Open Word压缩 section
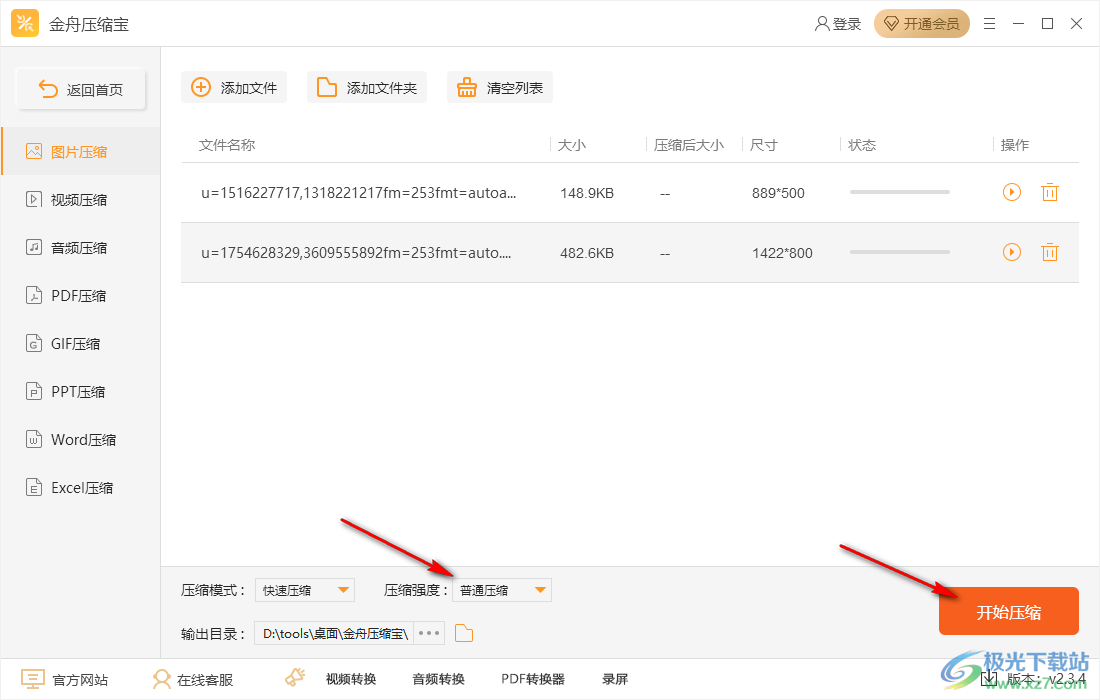The width and height of the screenshot is (1100, 700). 81,439
